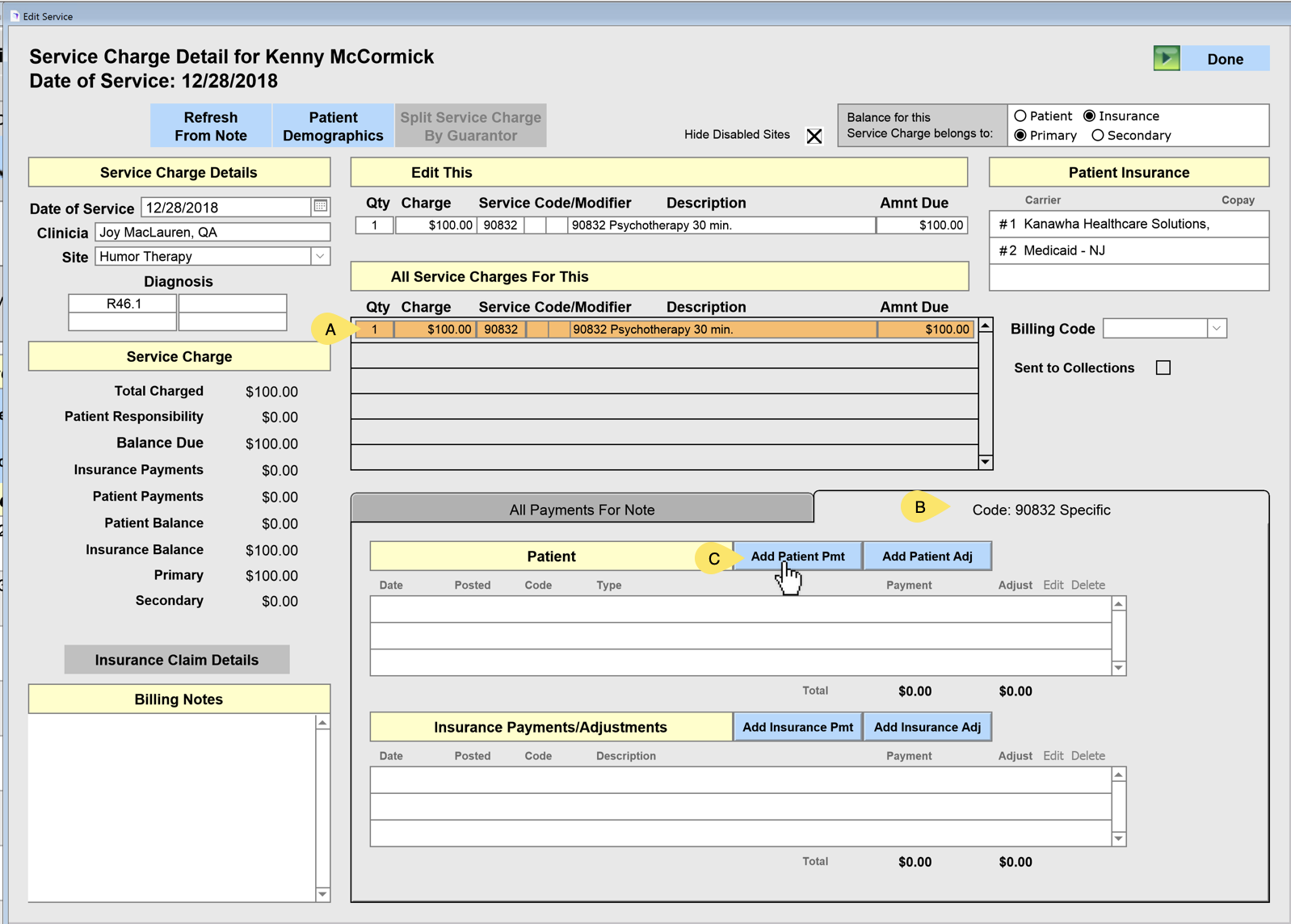Click the Edit Service window title icon
Image resolution: width=1291 pixels, height=924 pixels.
tap(15, 16)
